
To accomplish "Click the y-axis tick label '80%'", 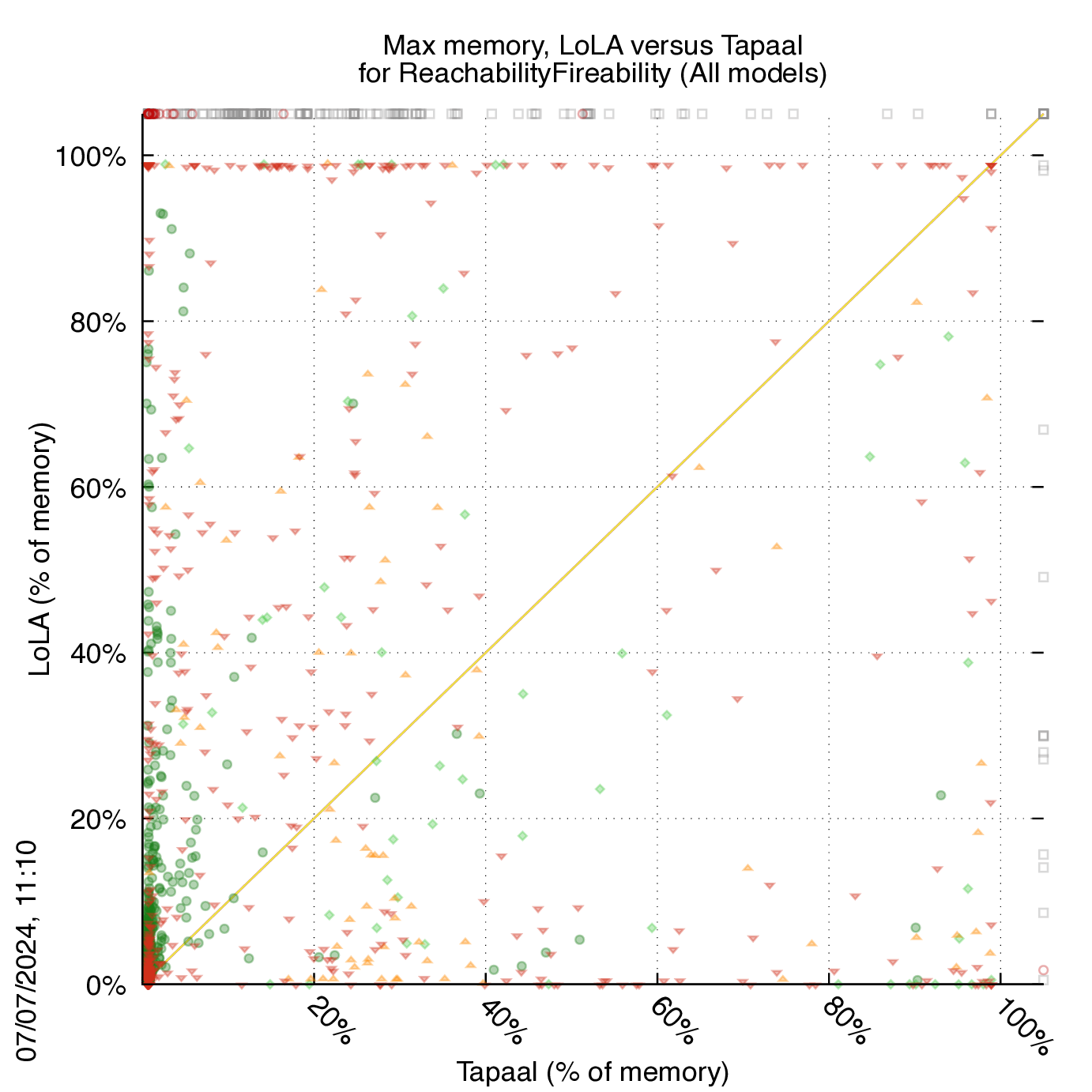I will point(97,323).
